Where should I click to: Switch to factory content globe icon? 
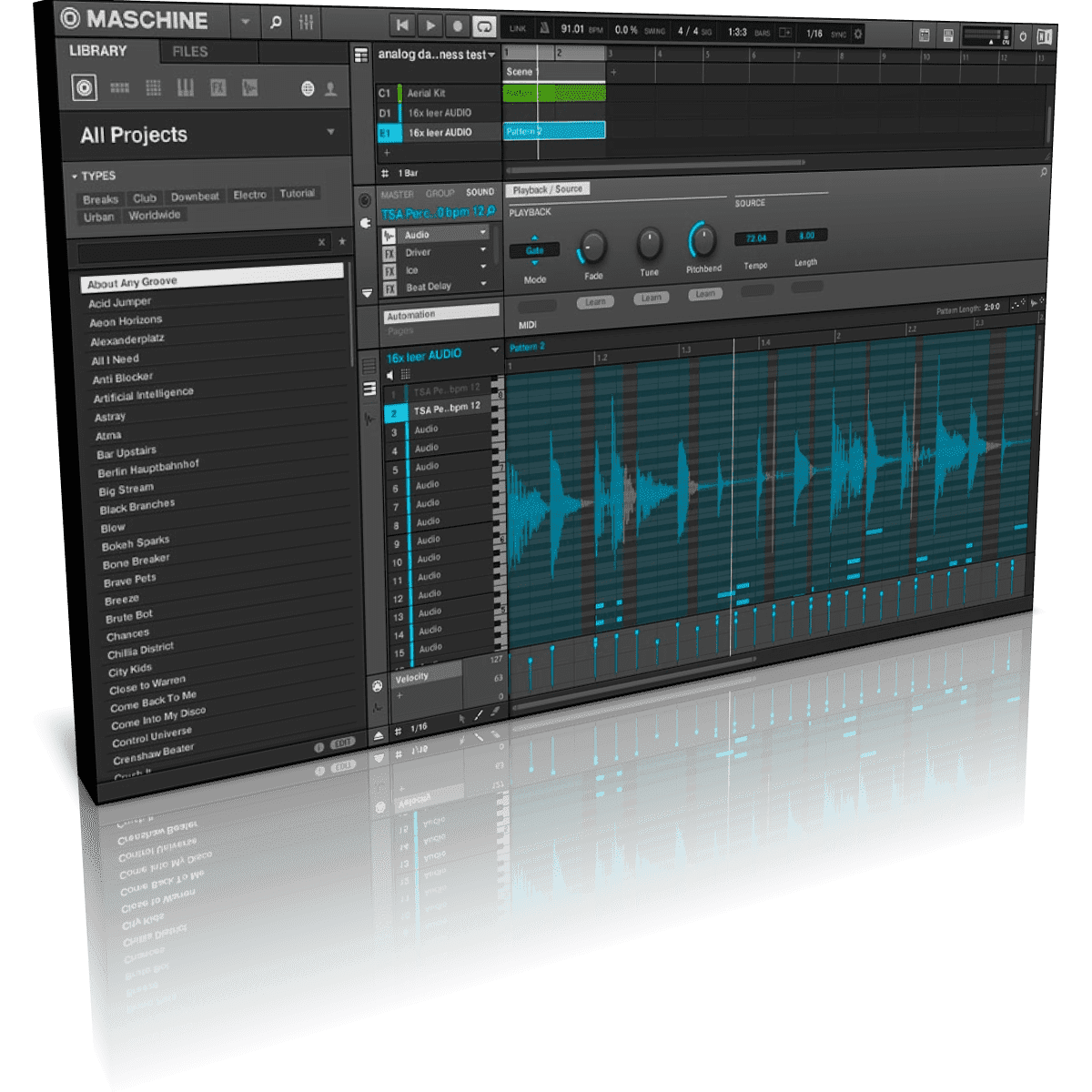[x=308, y=88]
